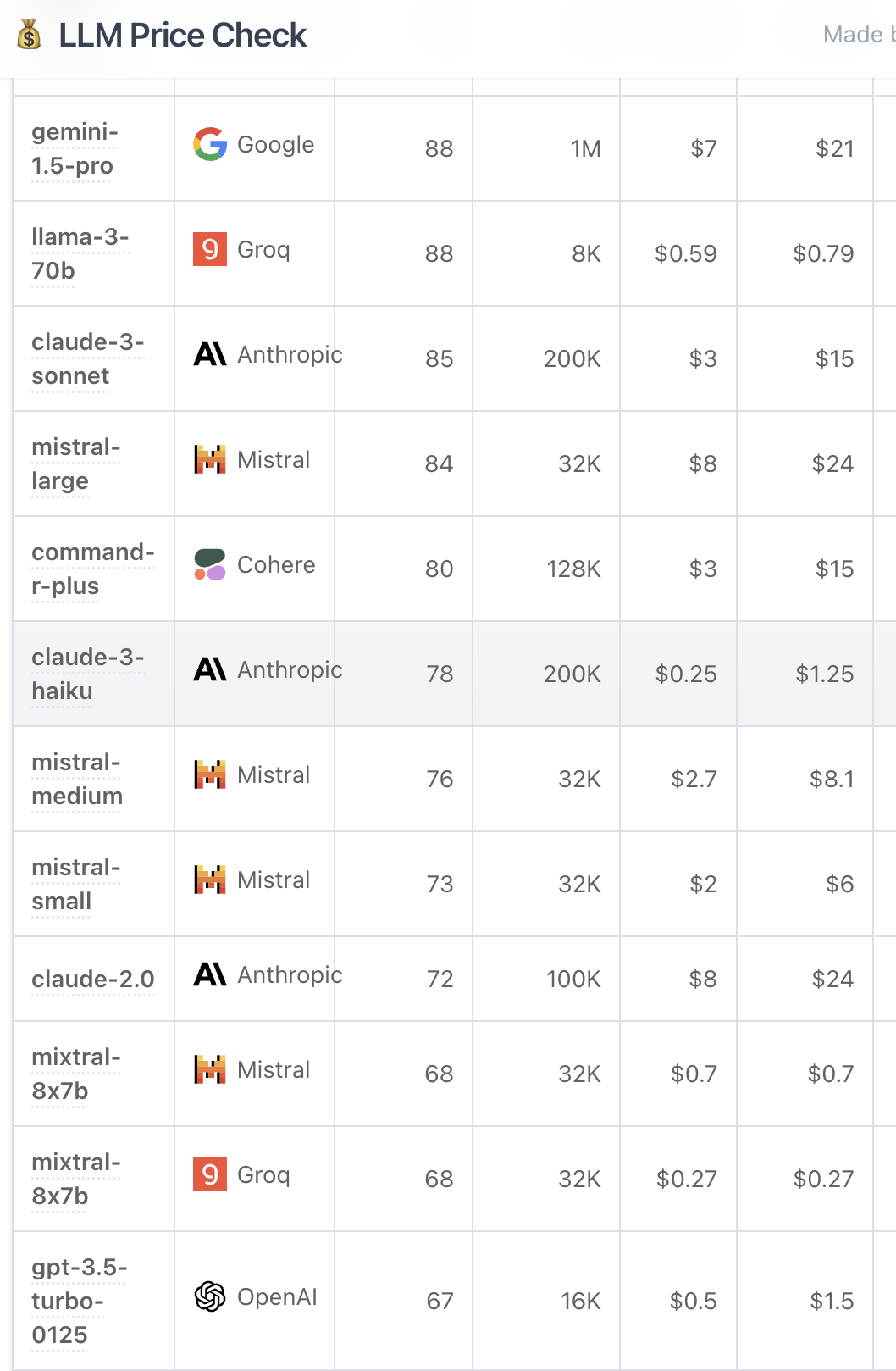Click the Mistral logo in mistral-large row
896x1371 pixels.
pos(210,459)
